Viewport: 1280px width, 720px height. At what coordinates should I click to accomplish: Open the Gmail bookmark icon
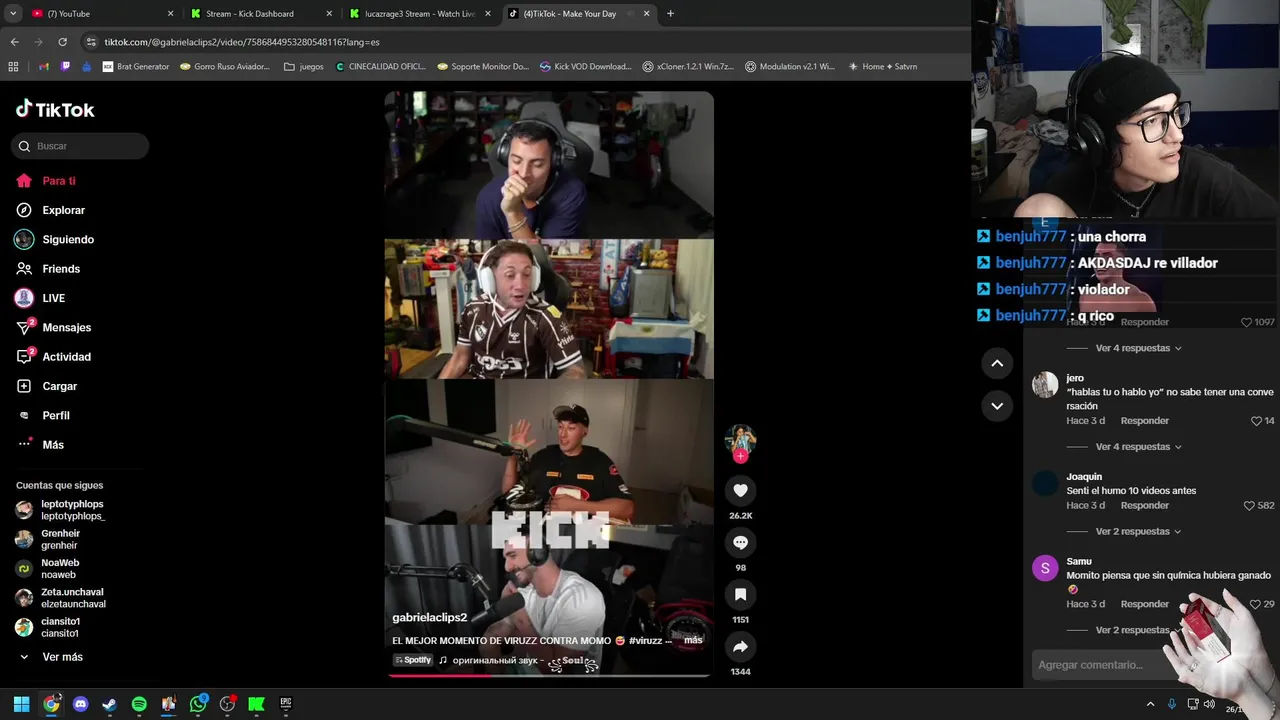pos(44,66)
